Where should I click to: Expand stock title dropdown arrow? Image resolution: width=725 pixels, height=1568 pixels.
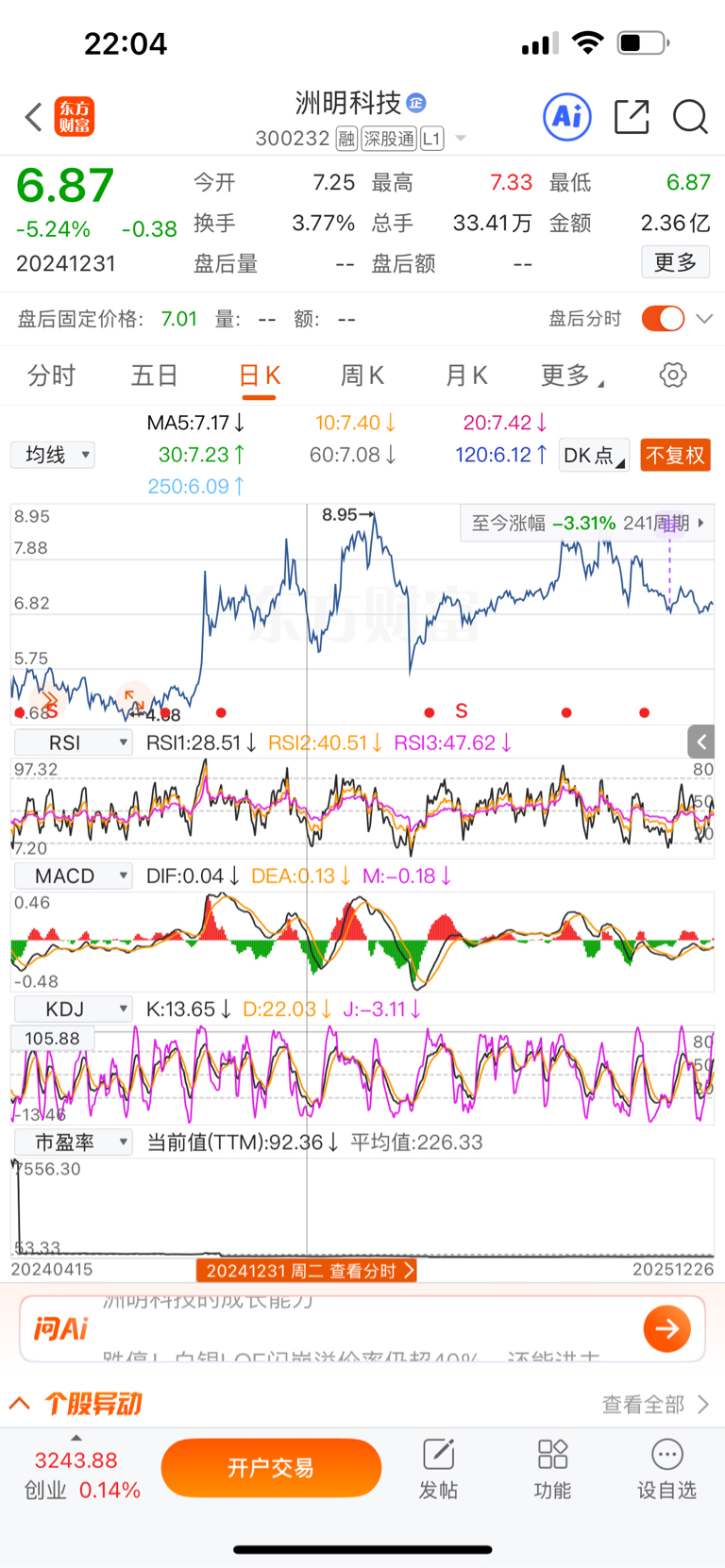(x=461, y=139)
